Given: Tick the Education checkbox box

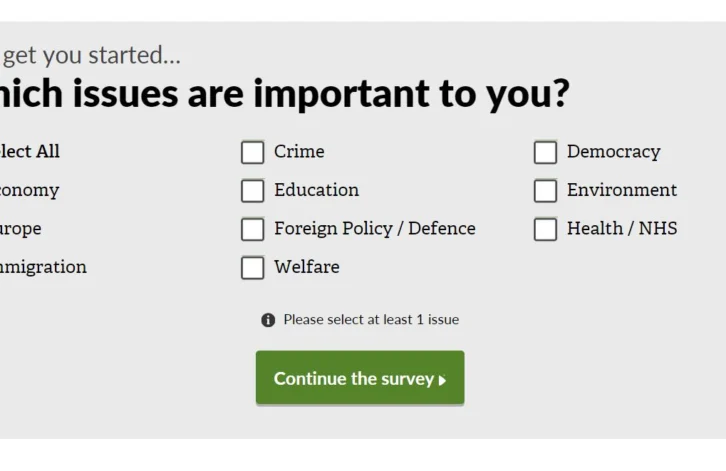Looking at the screenshot, I should click(x=252, y=190).
